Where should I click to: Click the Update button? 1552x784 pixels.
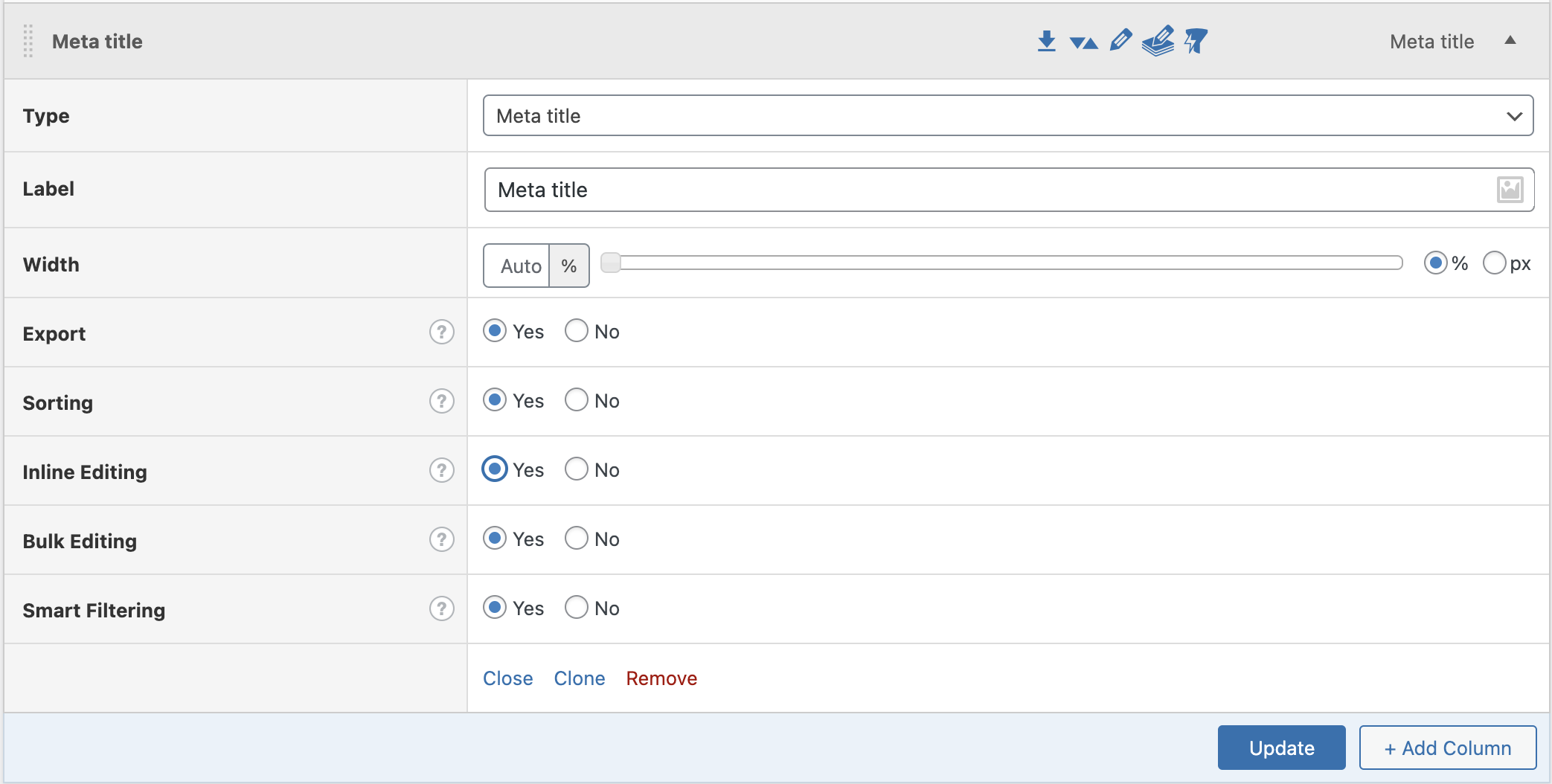(1281, 748)
